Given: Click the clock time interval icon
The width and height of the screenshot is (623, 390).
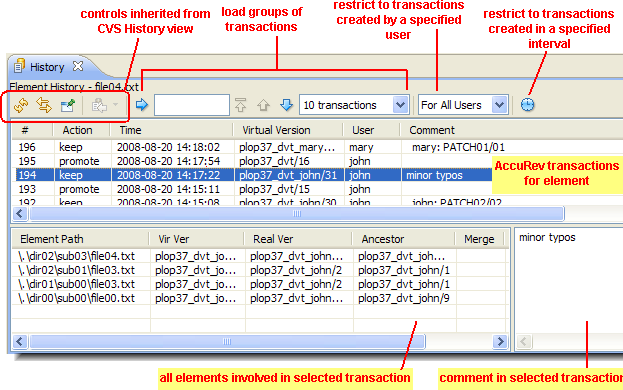Looking at the screenshot, I should click(x=528, y=105).
